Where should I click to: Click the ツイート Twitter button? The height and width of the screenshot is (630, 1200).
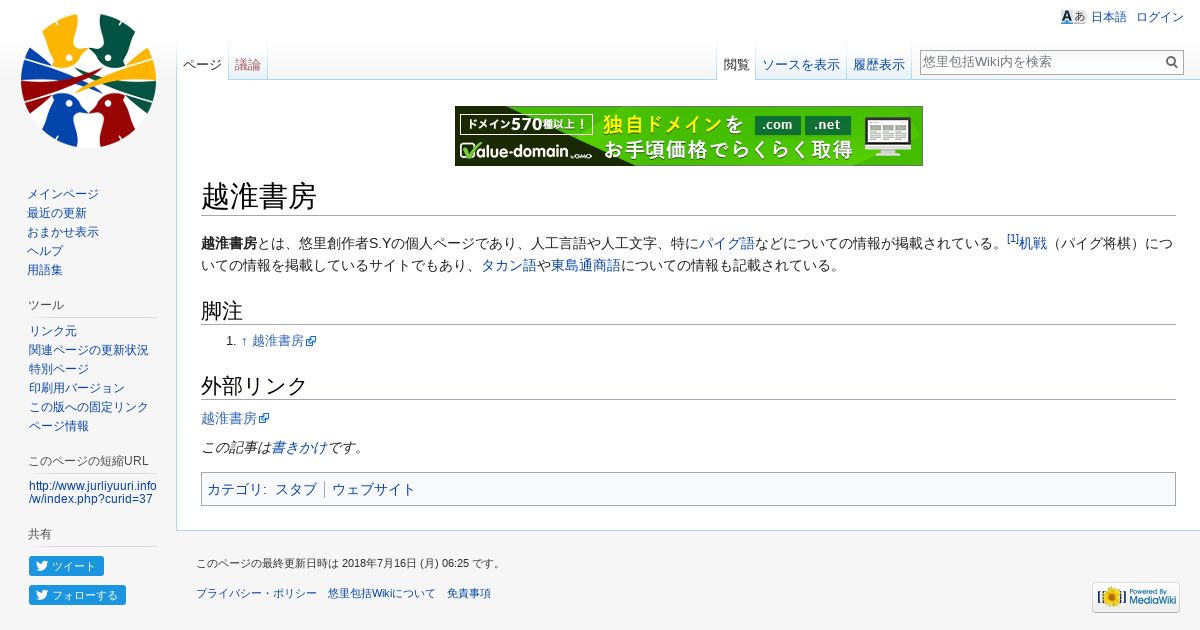coord(66,566)
